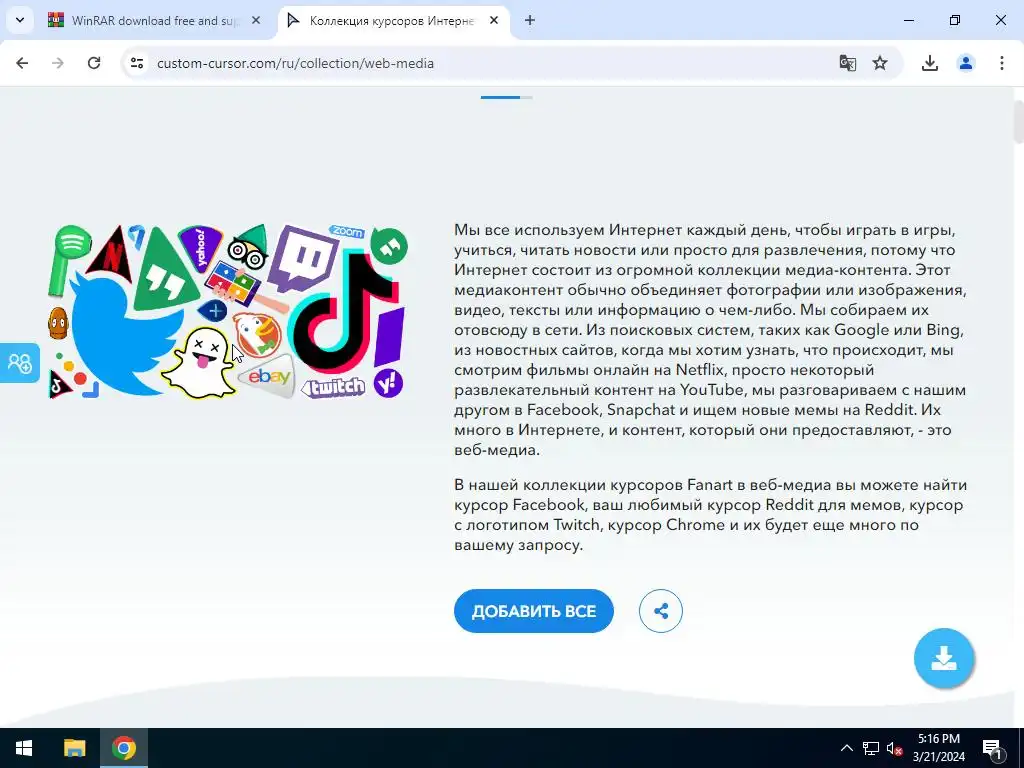
Task: Close the WinRAR download tab
Action: pyautogui.click(x=256, y=21)
